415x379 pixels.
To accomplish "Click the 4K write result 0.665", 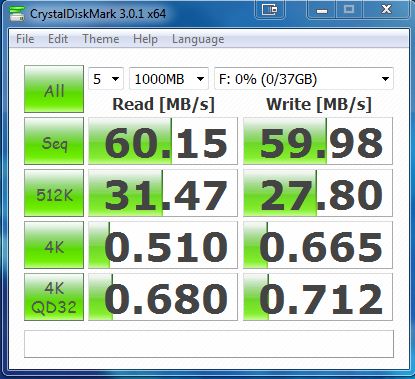I will click(x=318, y=245).
